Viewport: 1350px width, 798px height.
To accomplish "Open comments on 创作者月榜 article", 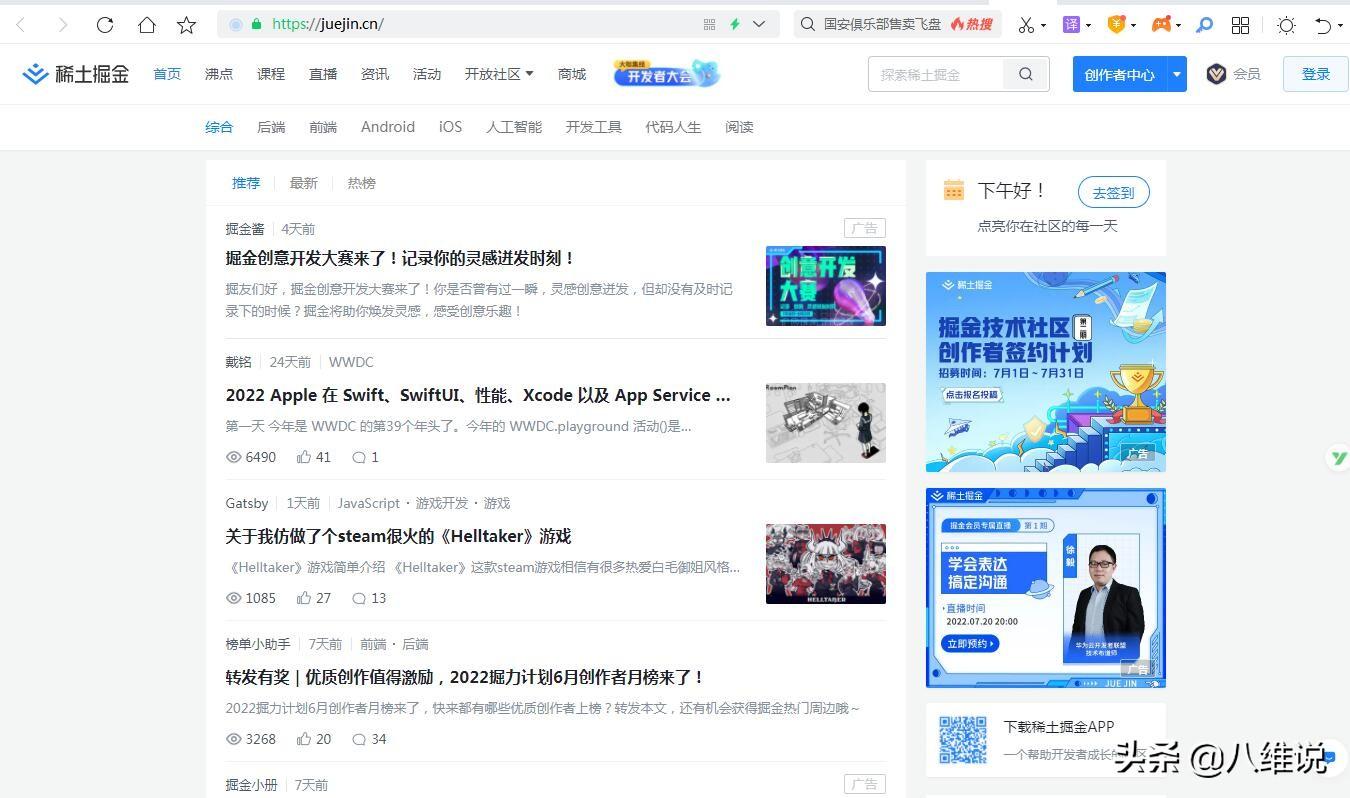I will coord(359,739).
